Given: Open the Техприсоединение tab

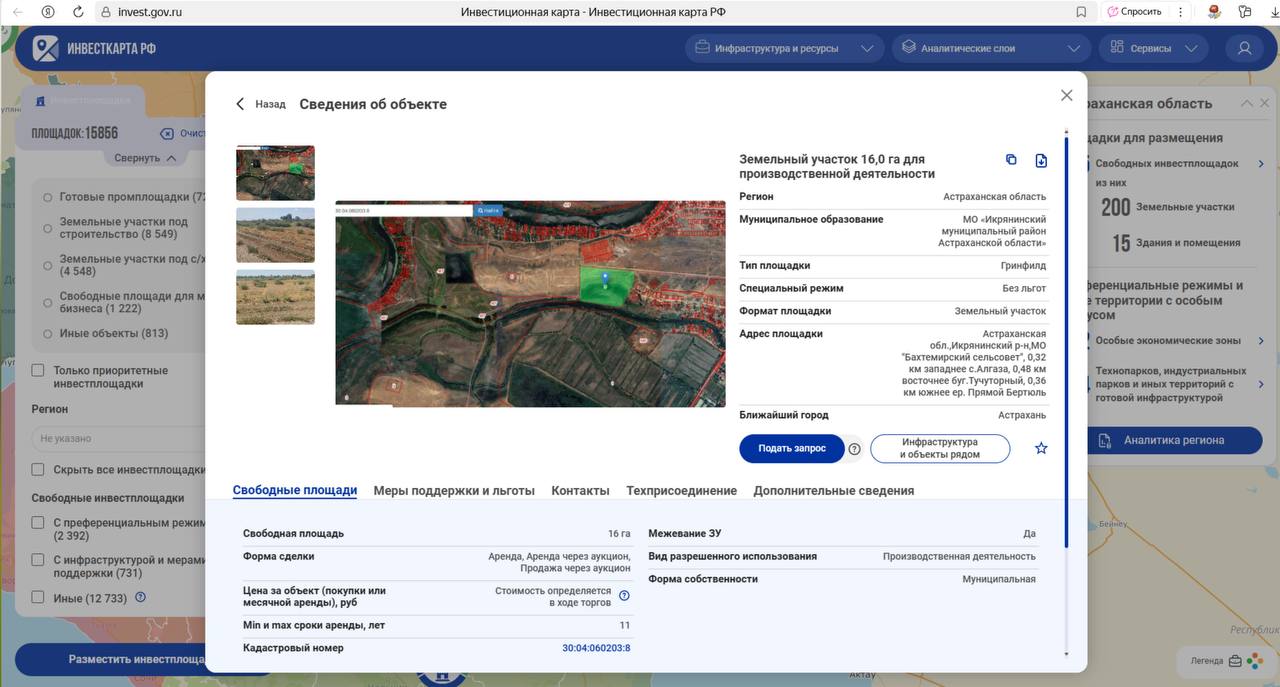Looking at the screenshot, I should pos(681,490).
